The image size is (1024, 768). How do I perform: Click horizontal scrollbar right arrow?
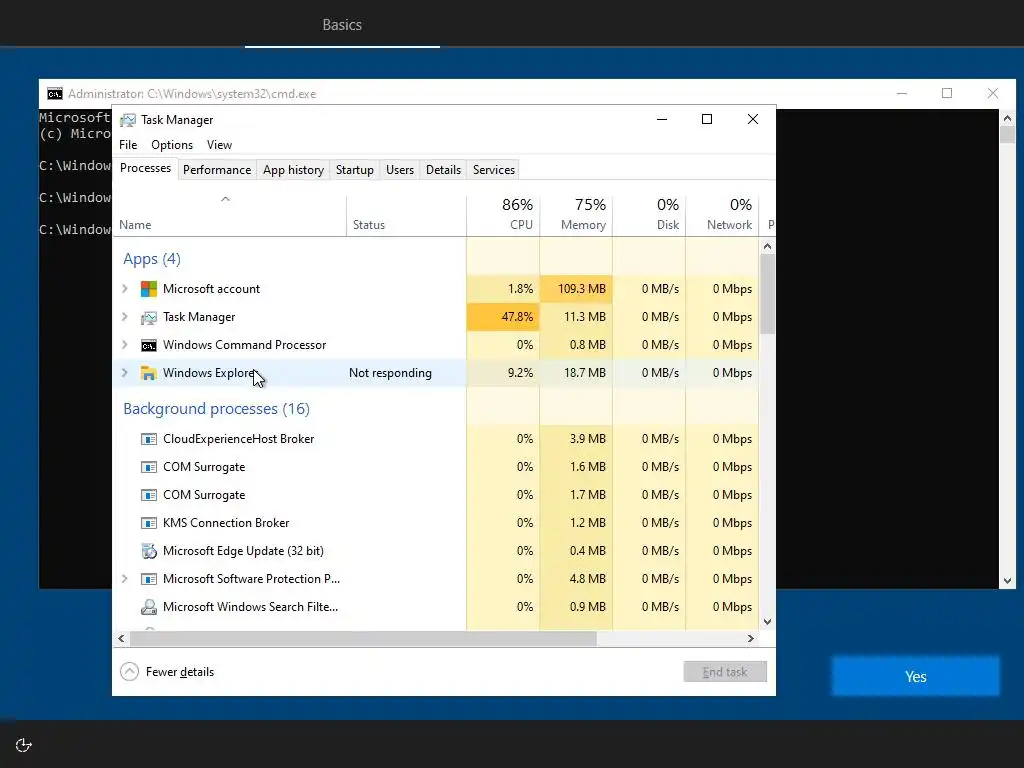(x=751, y=638)
